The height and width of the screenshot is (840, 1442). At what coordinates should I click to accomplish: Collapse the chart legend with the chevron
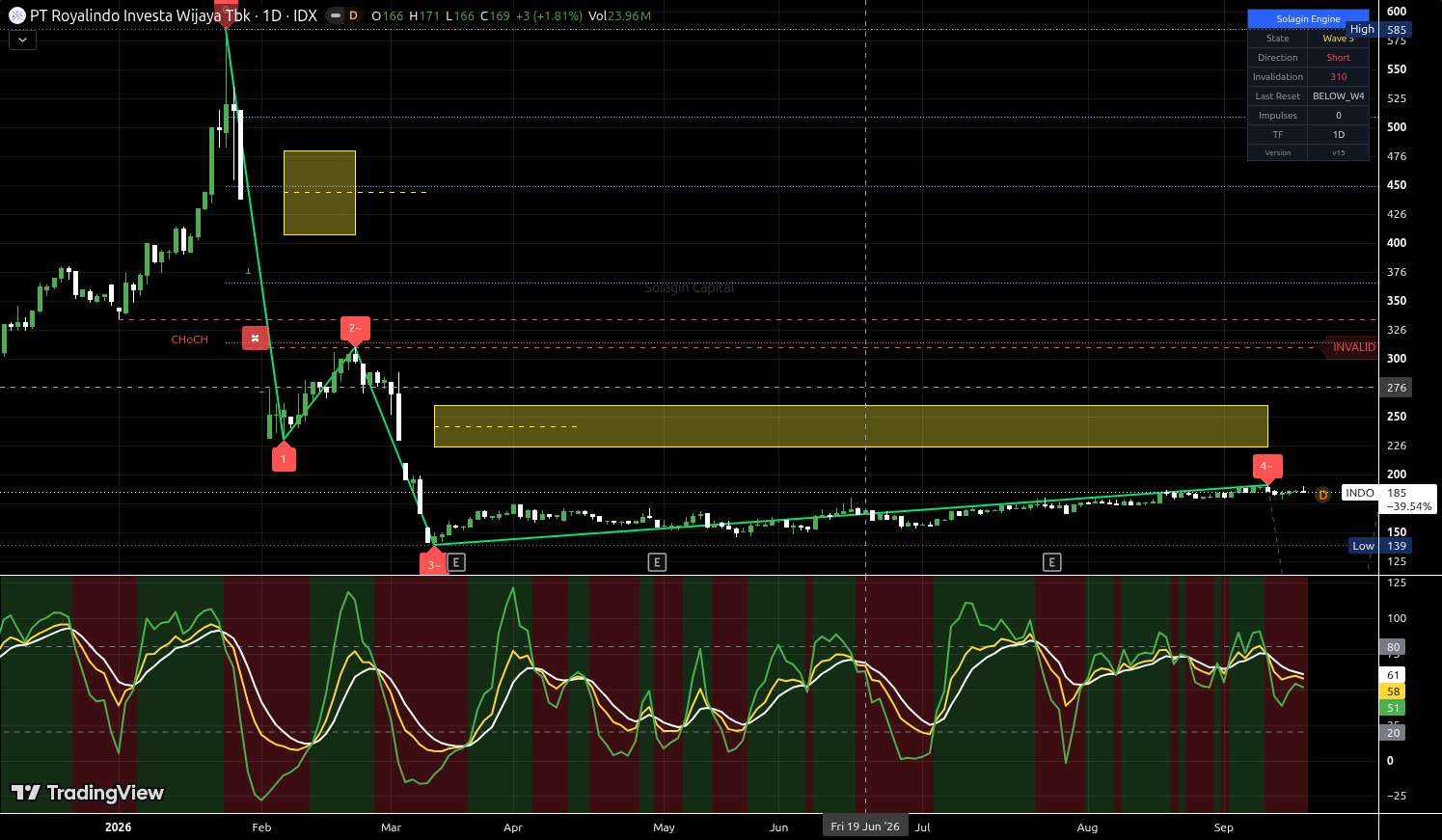(22, 41)
